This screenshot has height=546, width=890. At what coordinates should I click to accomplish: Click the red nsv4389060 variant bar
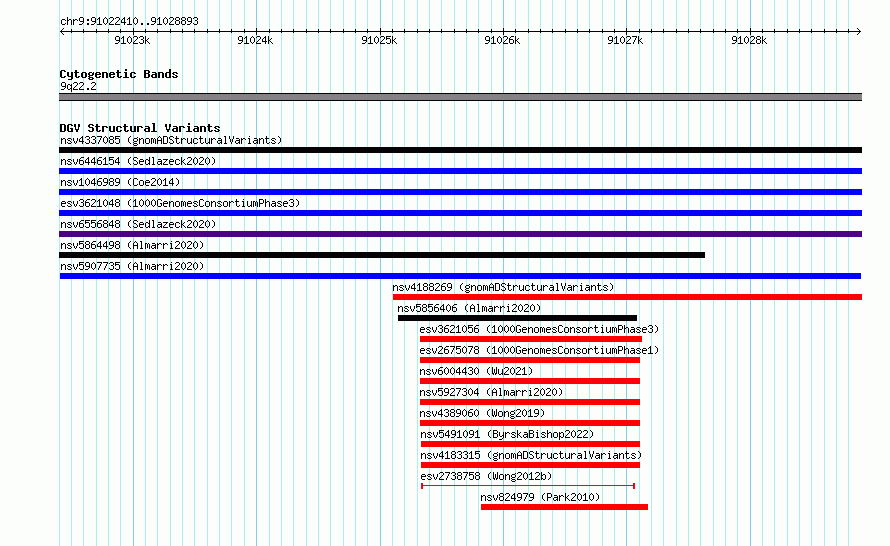click(x=530, y=423)
